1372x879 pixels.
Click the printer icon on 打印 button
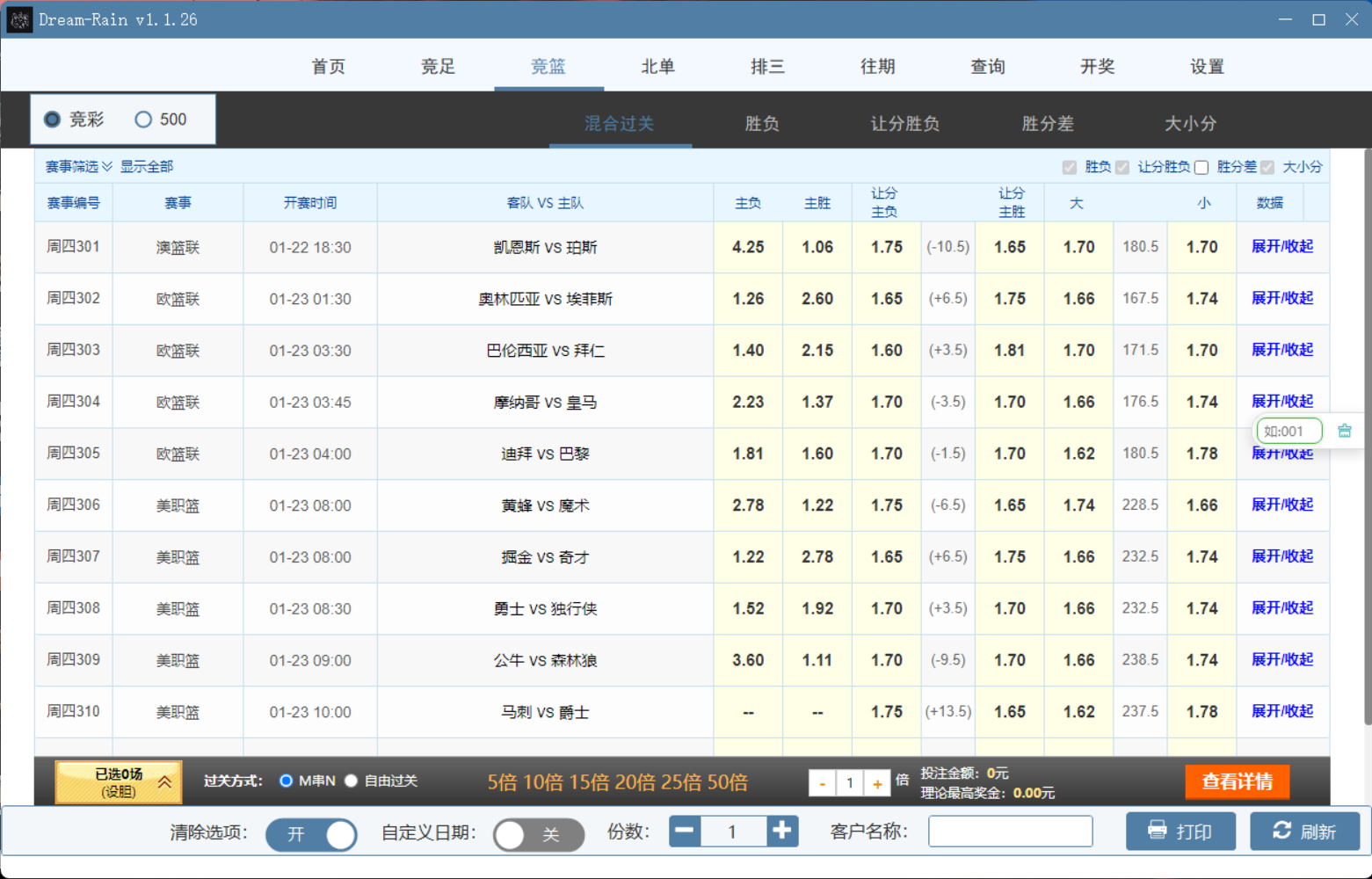pyautogui.click(x=1158, y=831)
